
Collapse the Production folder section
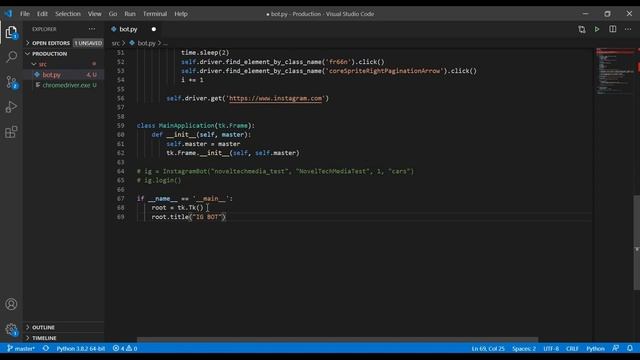pyautogui.click(x=49, y=54)
